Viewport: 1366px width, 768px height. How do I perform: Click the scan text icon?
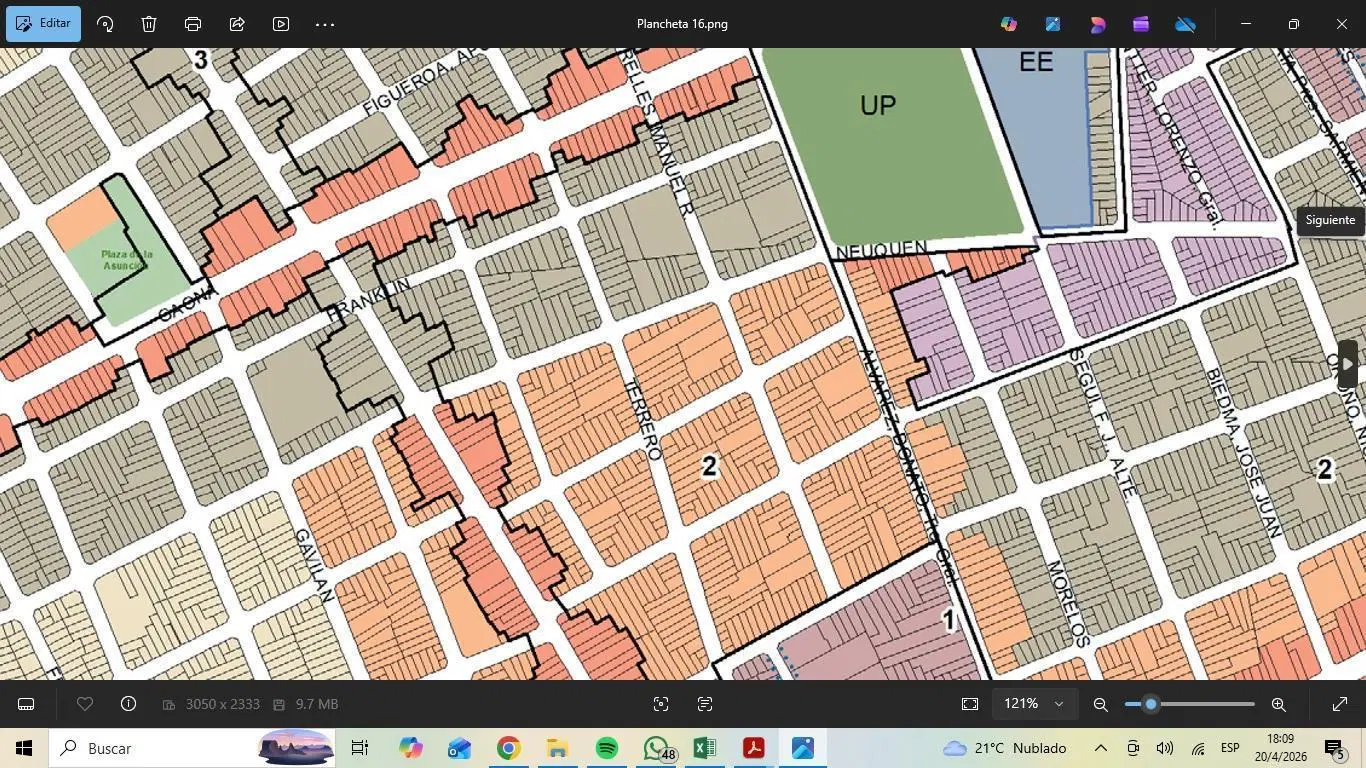click(705, 704)
